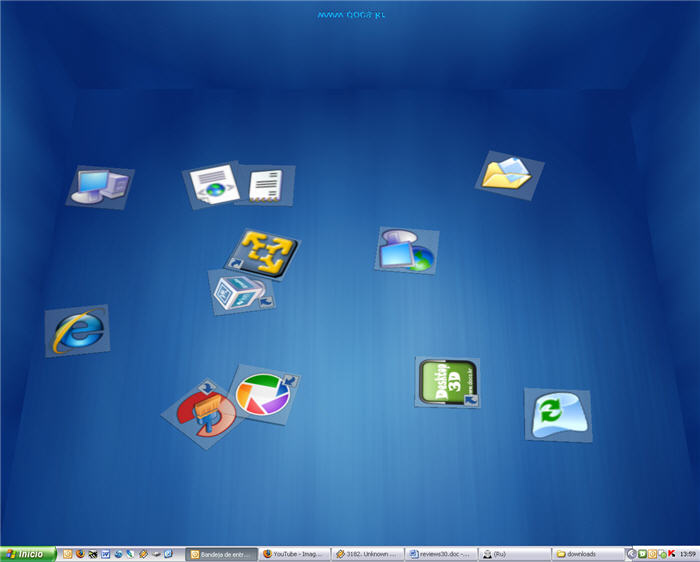Switch to (Ru) taskbar window

[515, 554]
